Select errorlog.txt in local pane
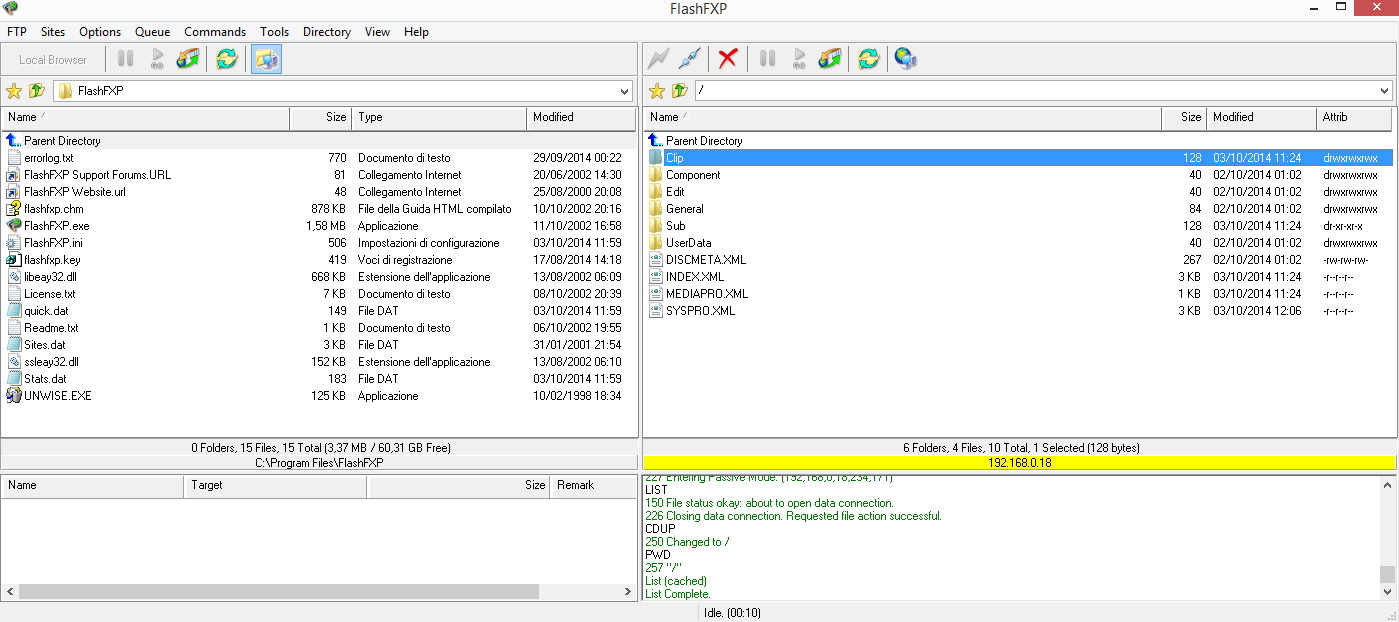This screenshot has width=1399, height=622. click(48, 158)
